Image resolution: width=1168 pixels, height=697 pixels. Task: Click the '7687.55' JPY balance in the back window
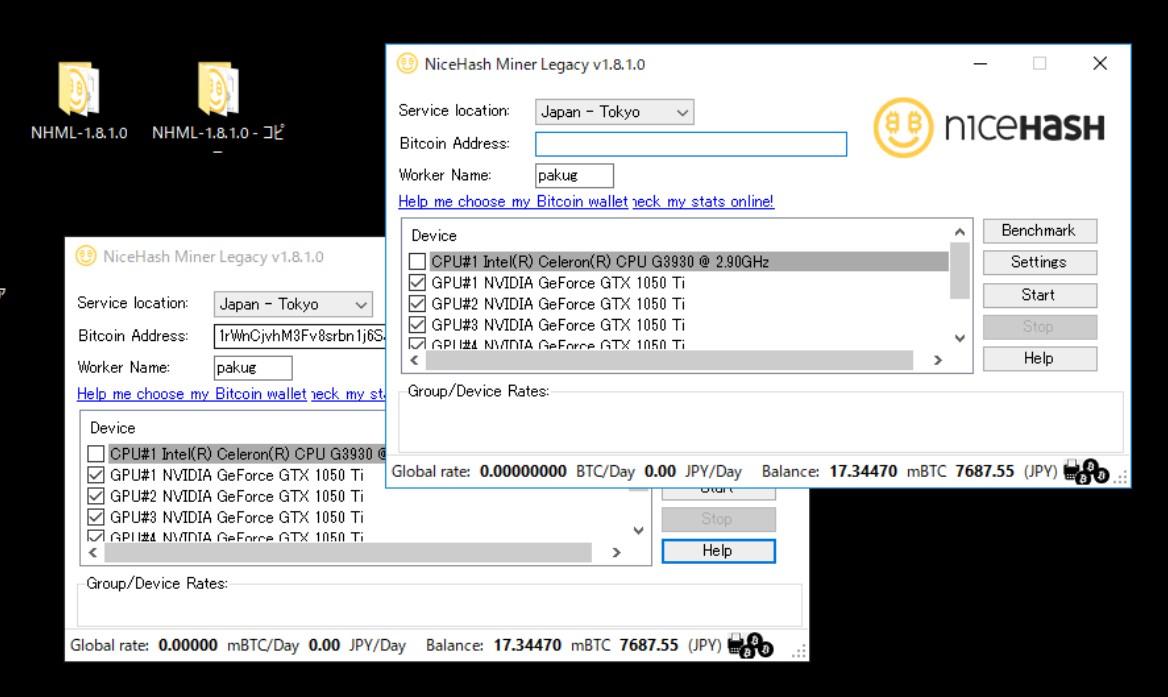[649, 645]
